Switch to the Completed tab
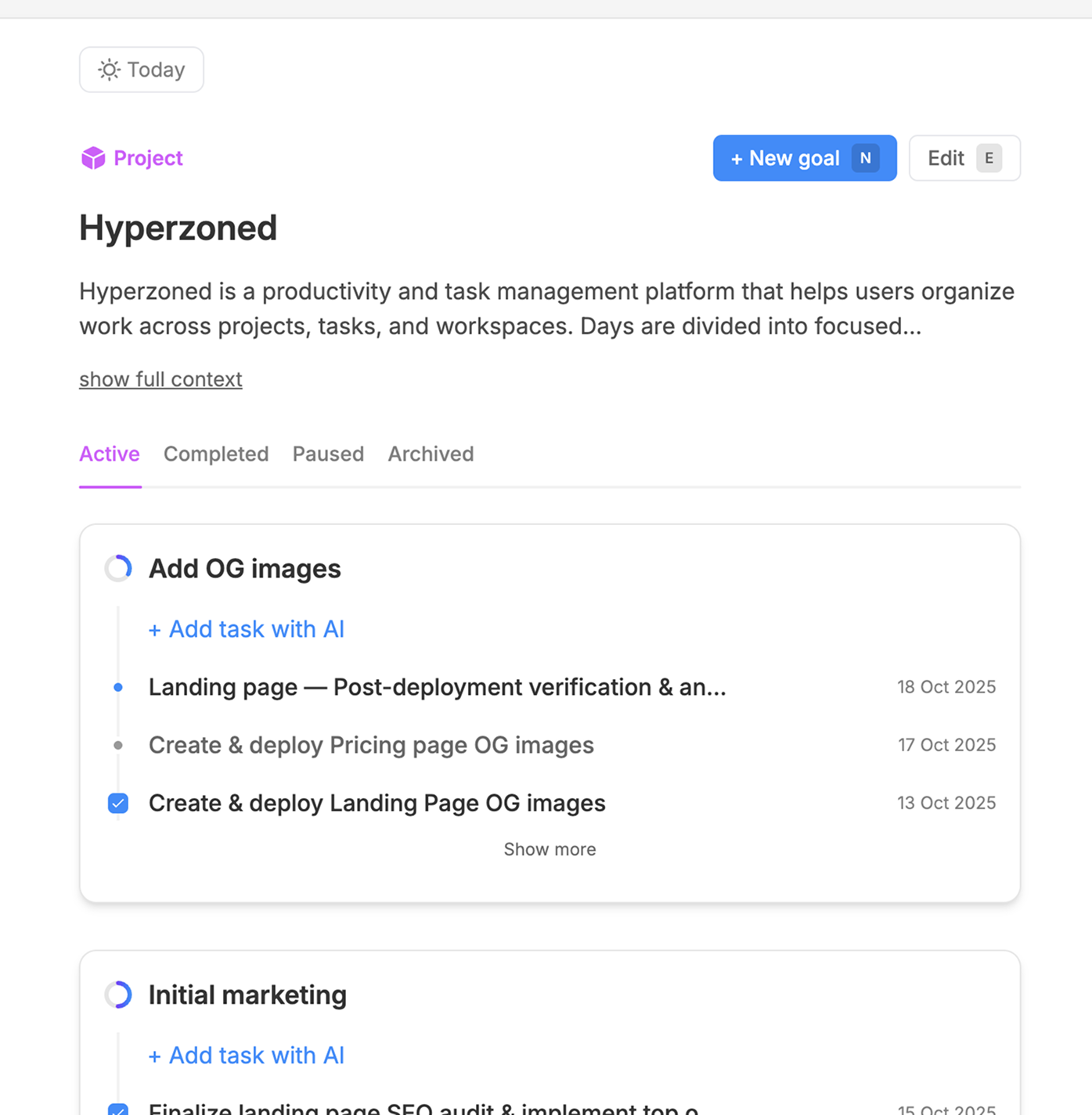1092x1115 pixels. (216, 454)
